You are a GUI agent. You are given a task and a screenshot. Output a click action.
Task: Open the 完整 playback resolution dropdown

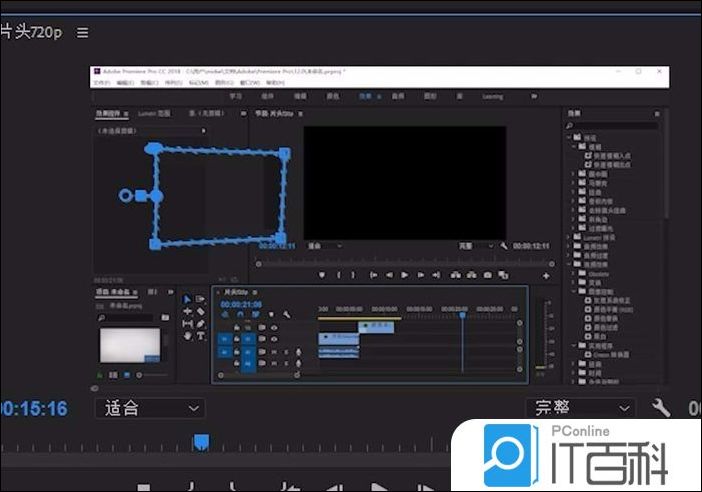(581, 408)
